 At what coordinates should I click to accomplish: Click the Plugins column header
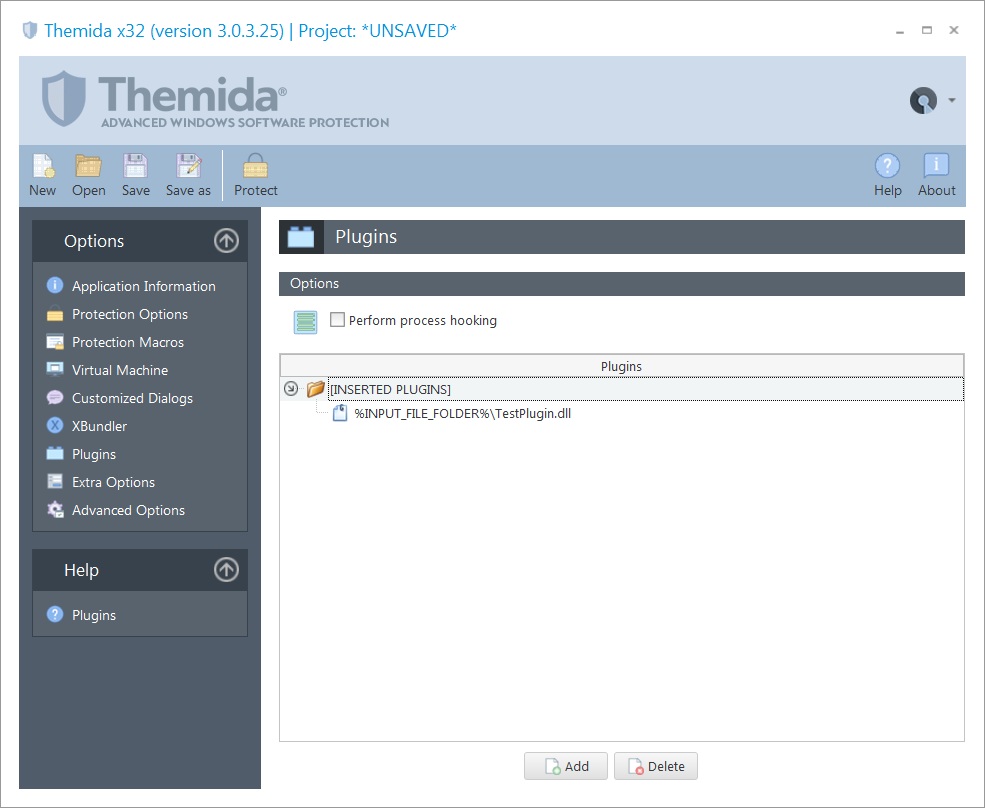621,366
